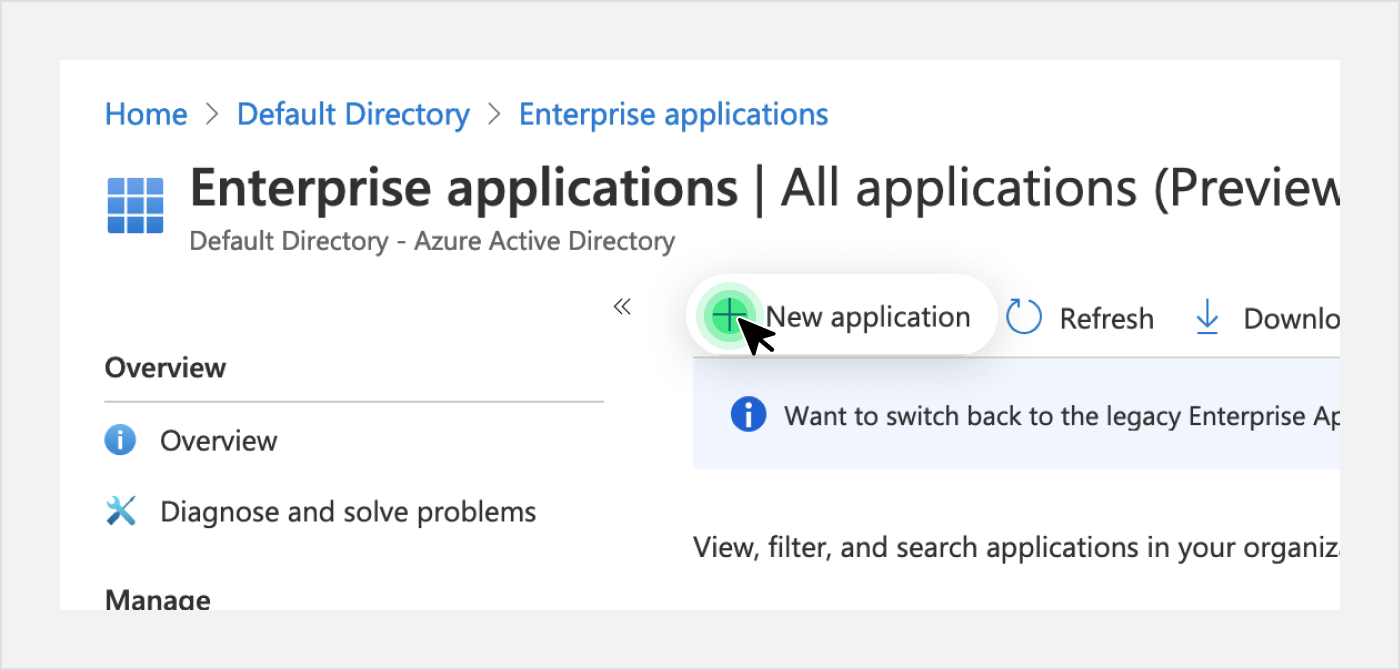Click the wrench and screwdriver Diagnose icon
The width and height of the screenshot is (1400, 670).
coord(120,511)
